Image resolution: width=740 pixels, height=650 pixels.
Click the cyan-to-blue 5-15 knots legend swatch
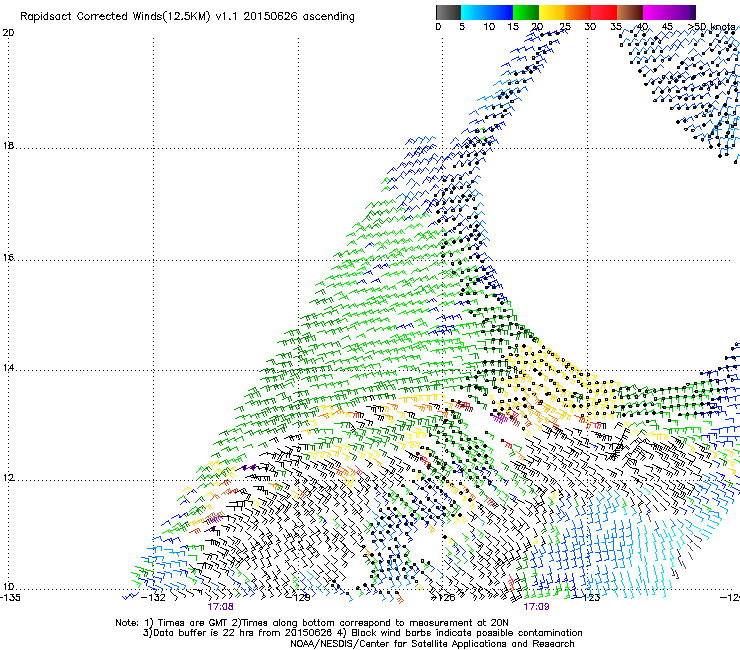pyautogui.click(x=487, y=12)
